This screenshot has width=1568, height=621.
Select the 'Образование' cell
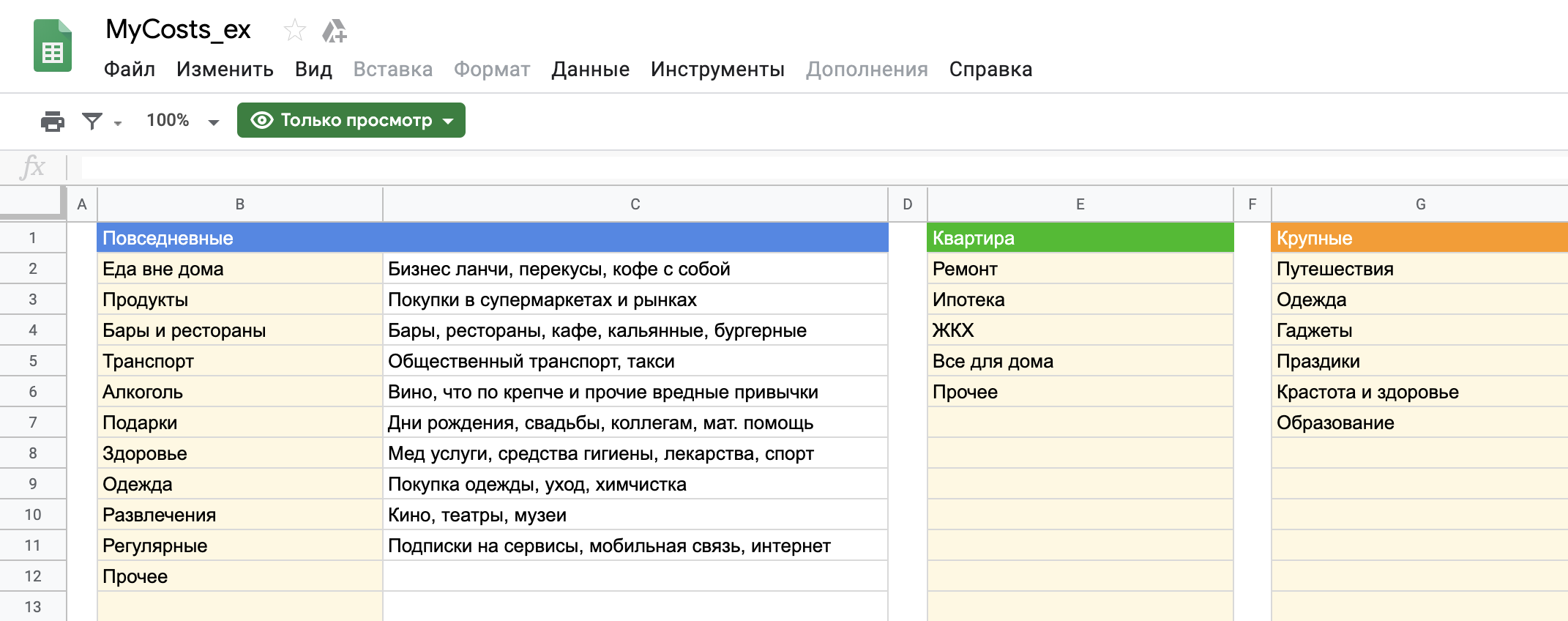tap(1420, 423)
